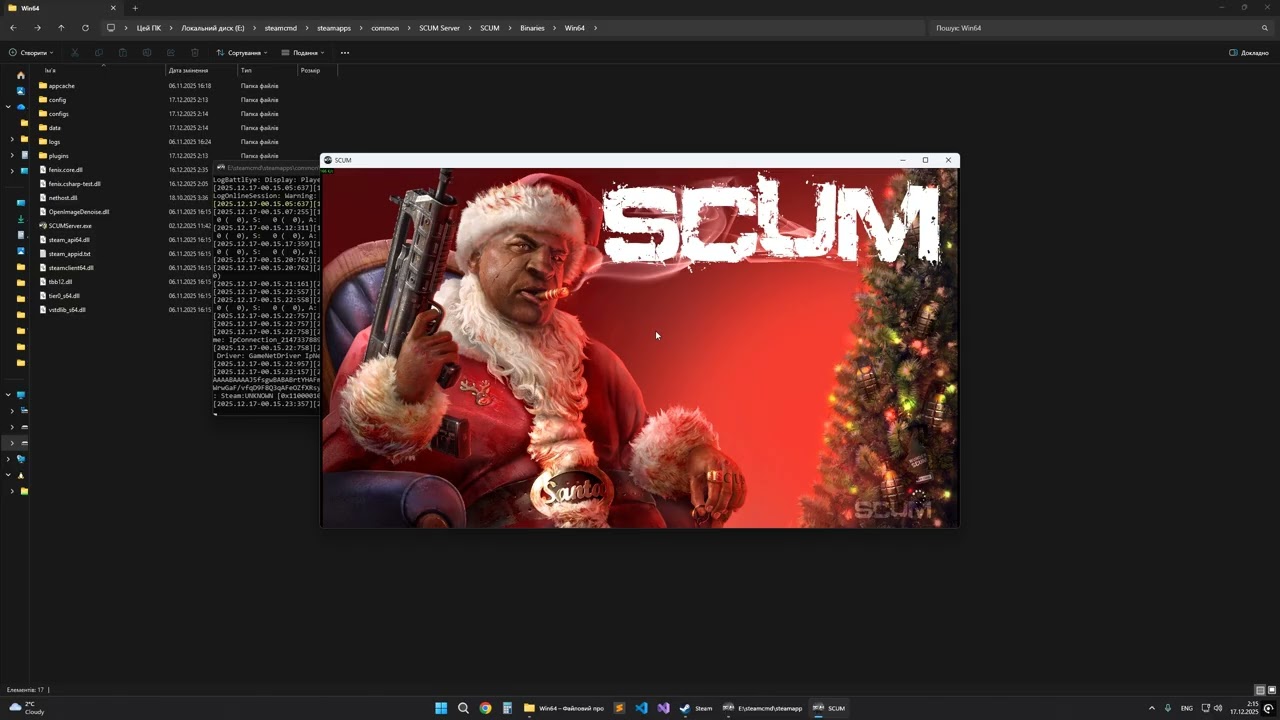Open the Сортування dropdown
The width and height of the screenshot is (1280, 720).
click(x=242, y=53)
